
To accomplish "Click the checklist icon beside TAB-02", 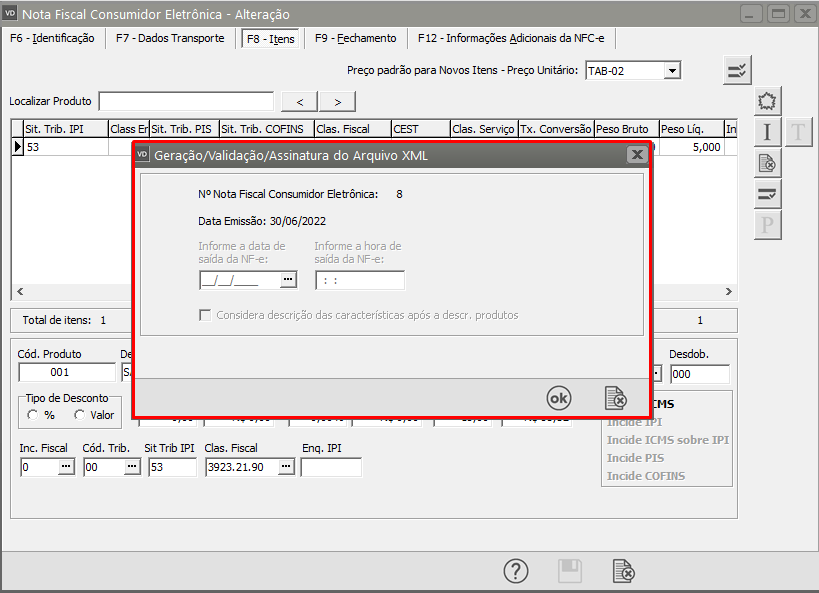I will (737, 71).
